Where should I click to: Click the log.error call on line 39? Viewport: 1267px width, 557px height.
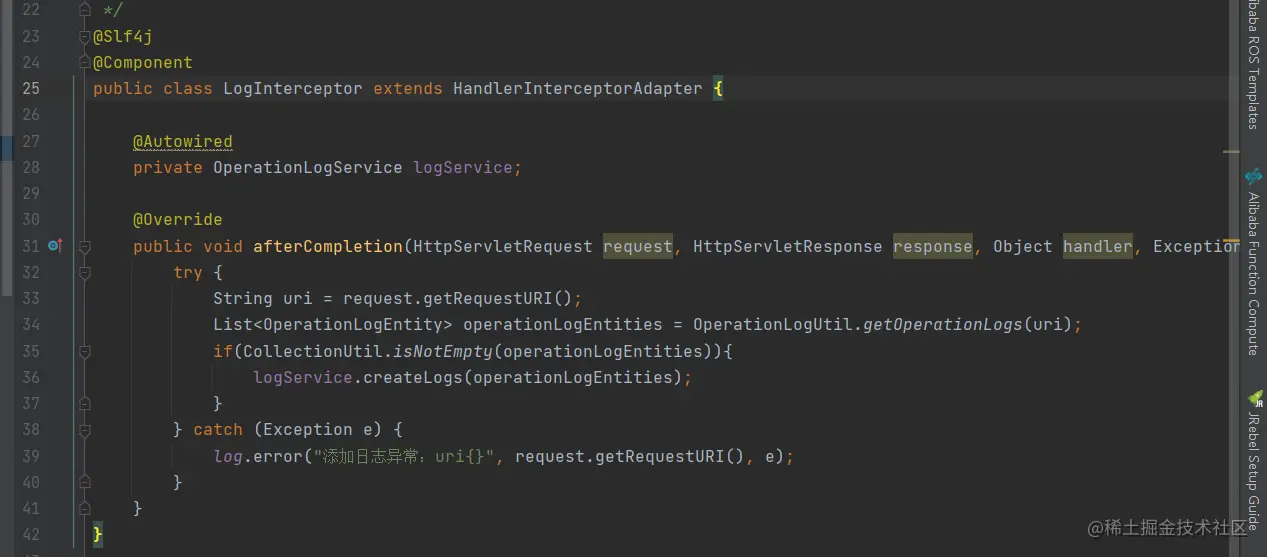click(x=258, y=456)
